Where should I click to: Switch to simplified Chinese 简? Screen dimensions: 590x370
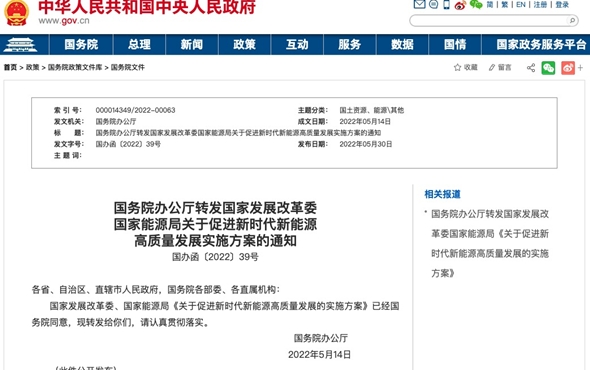pyautogui.click(x=490, y=5)
